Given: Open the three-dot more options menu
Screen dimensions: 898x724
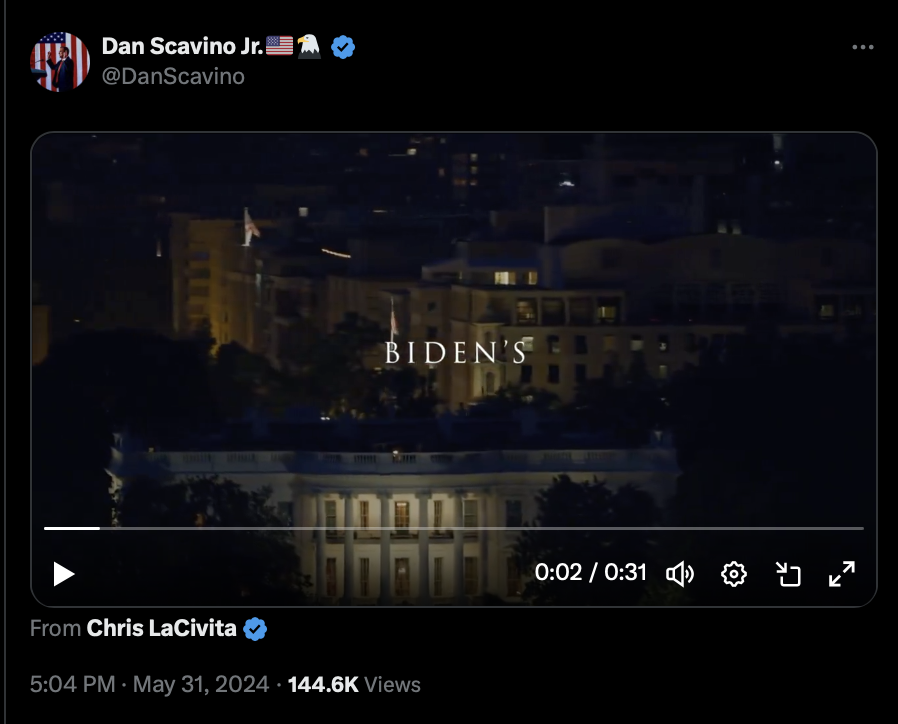Looking at the screenshot, I should click(862, 47).
